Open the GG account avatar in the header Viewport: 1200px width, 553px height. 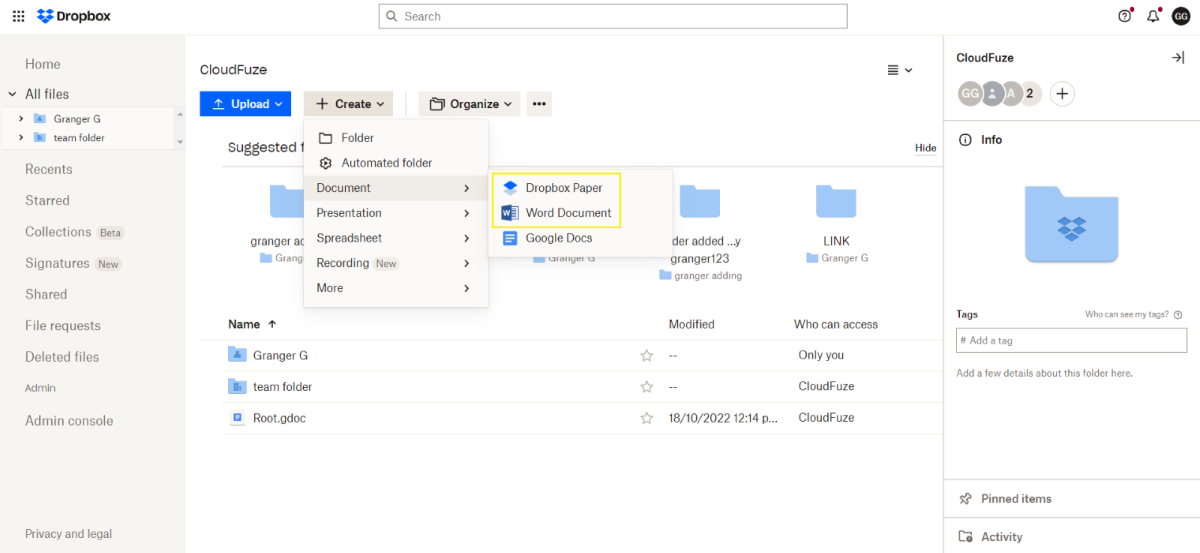[x=1181, y=16]
